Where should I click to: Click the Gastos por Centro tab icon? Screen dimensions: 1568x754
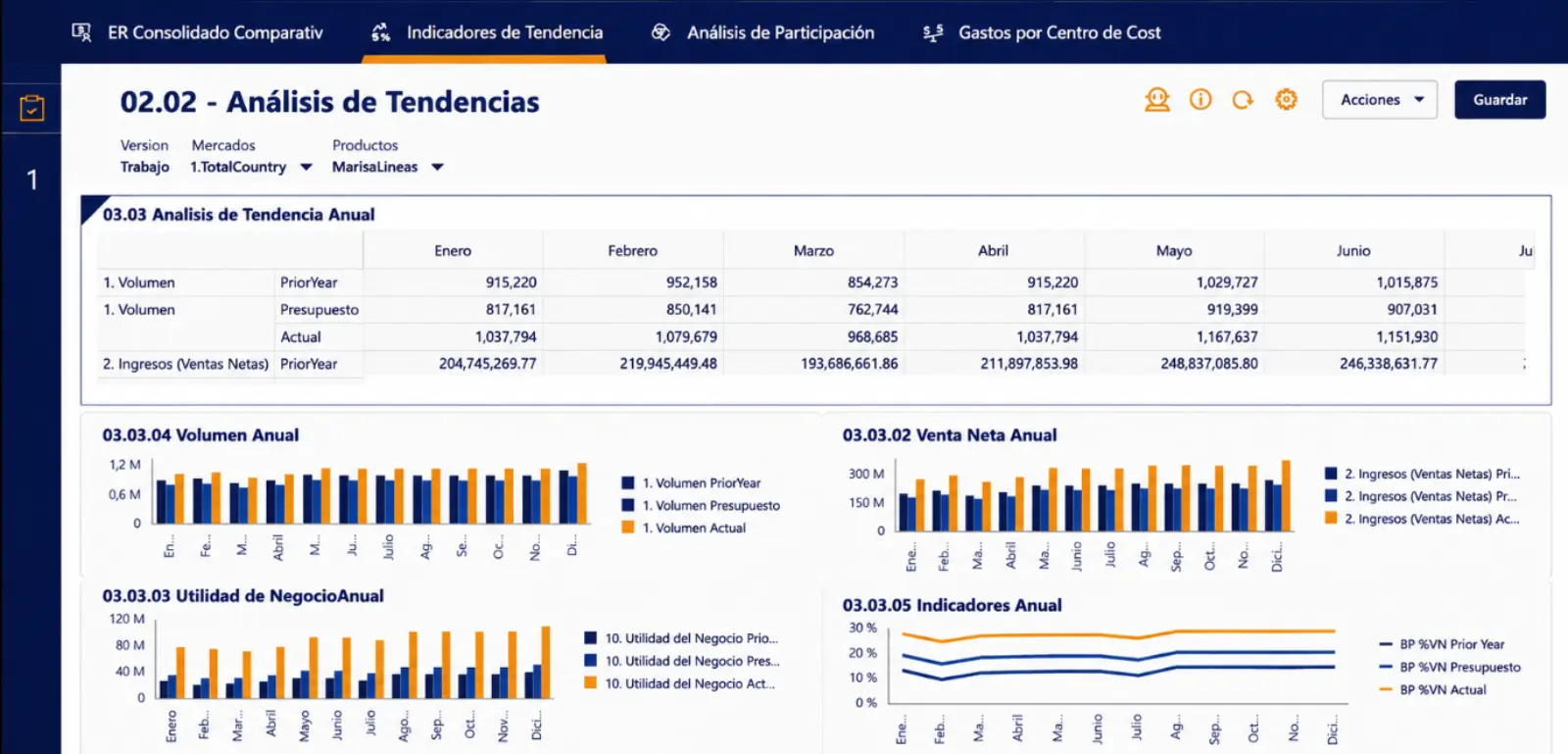point(933,32)
